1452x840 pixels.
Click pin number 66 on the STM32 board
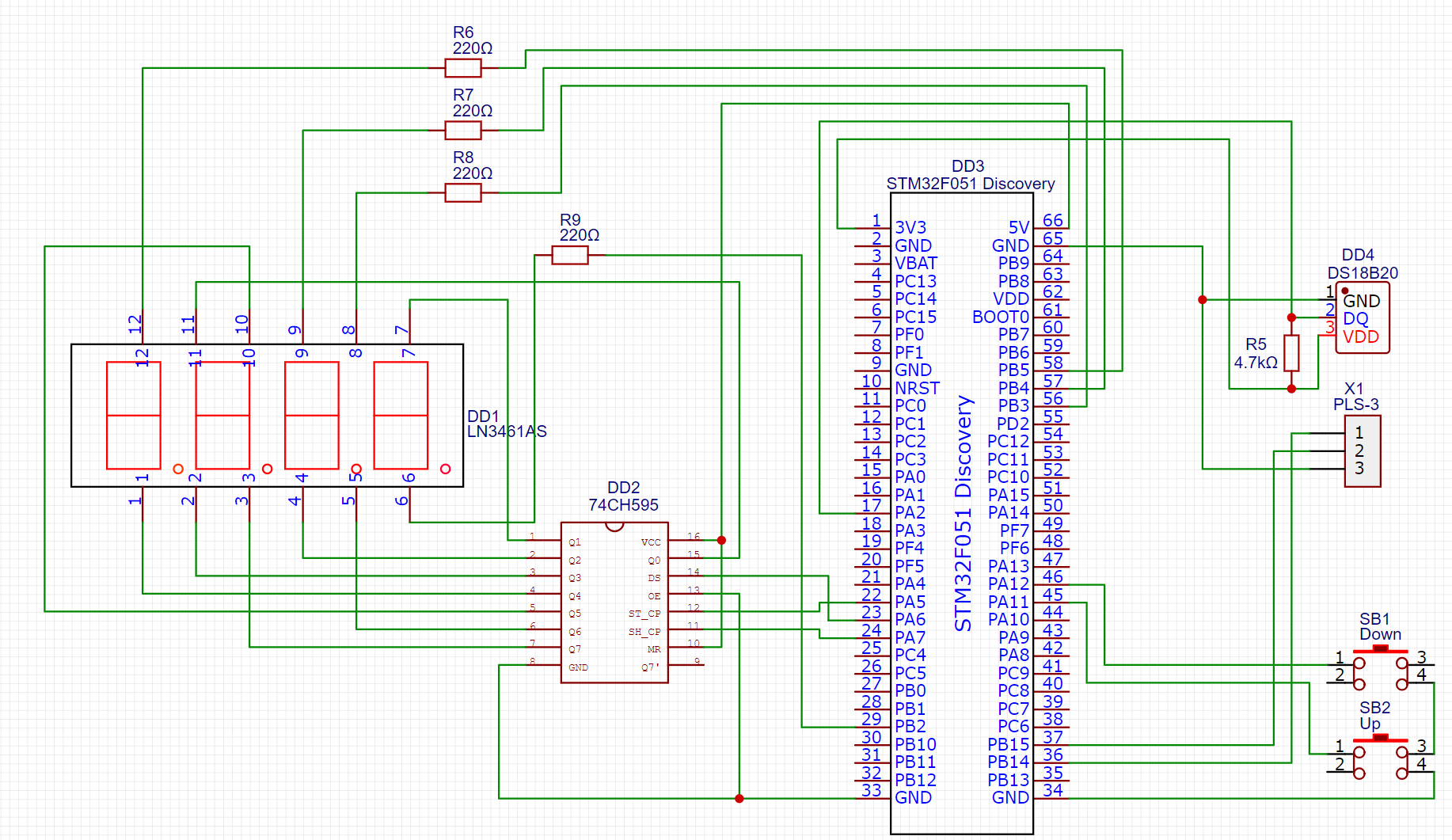tap(1053, 220)
